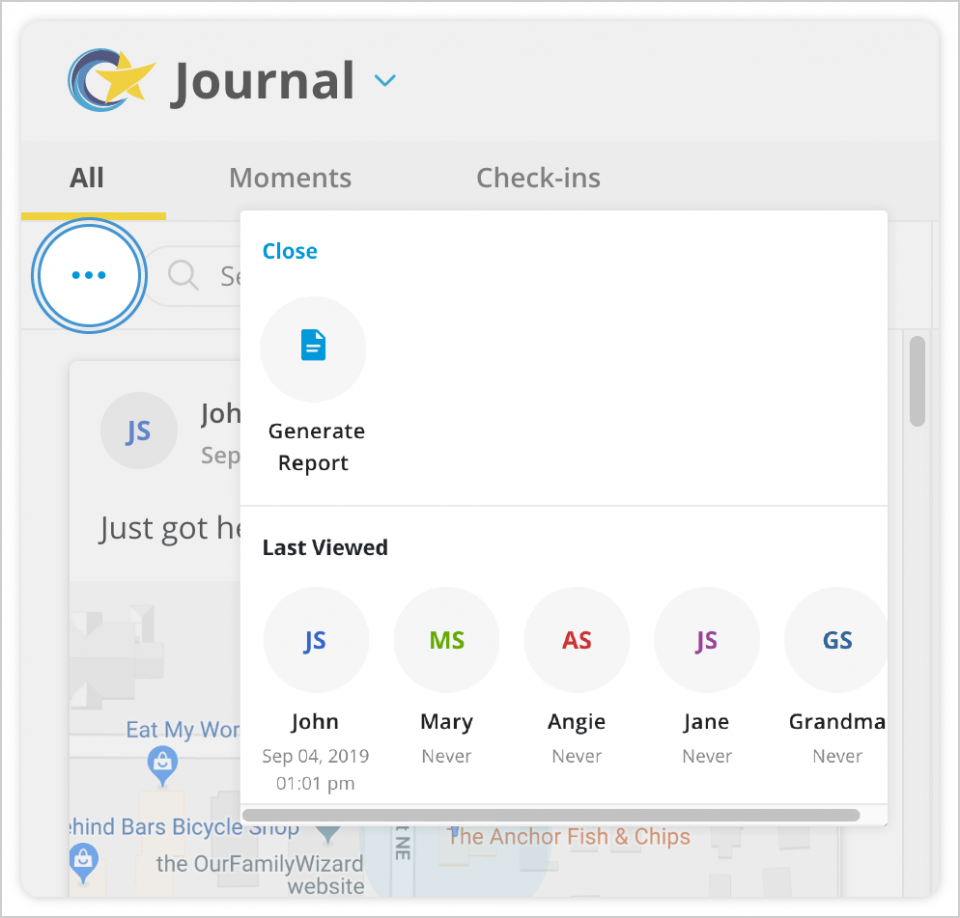
Task: Open the Generate Report icon
Action: coord(313,348)
